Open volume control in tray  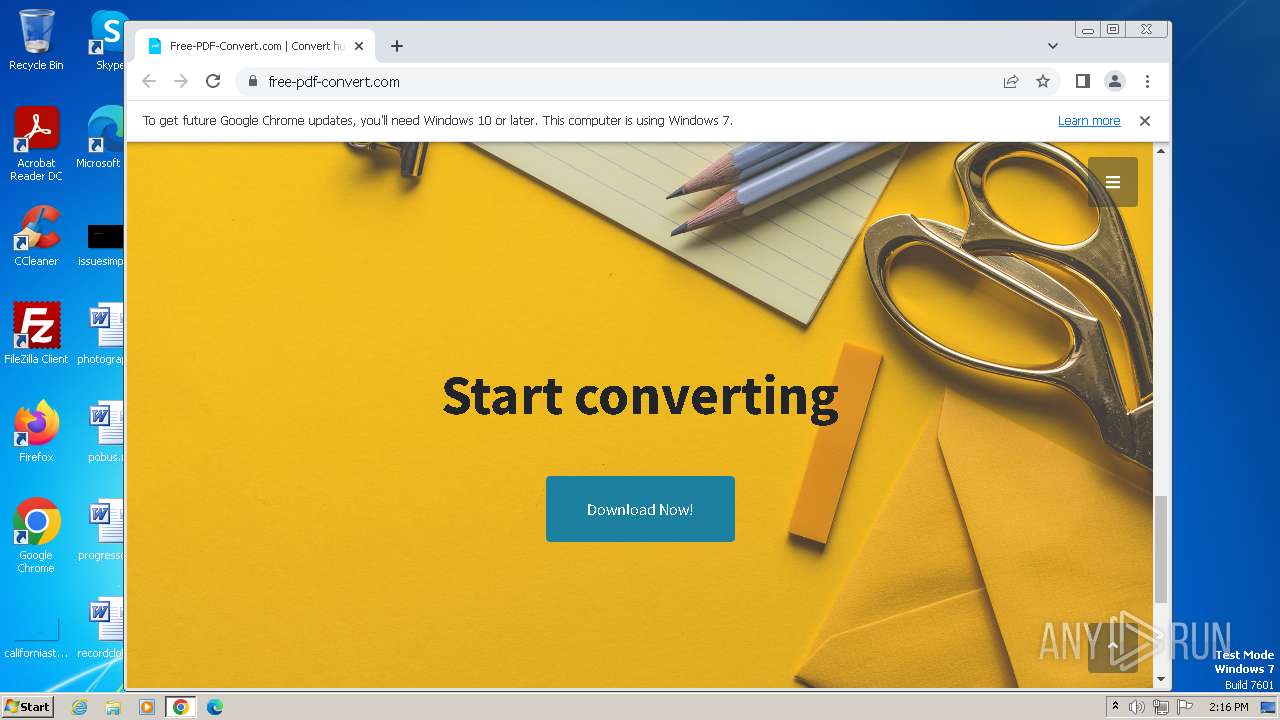(1137, 707)
